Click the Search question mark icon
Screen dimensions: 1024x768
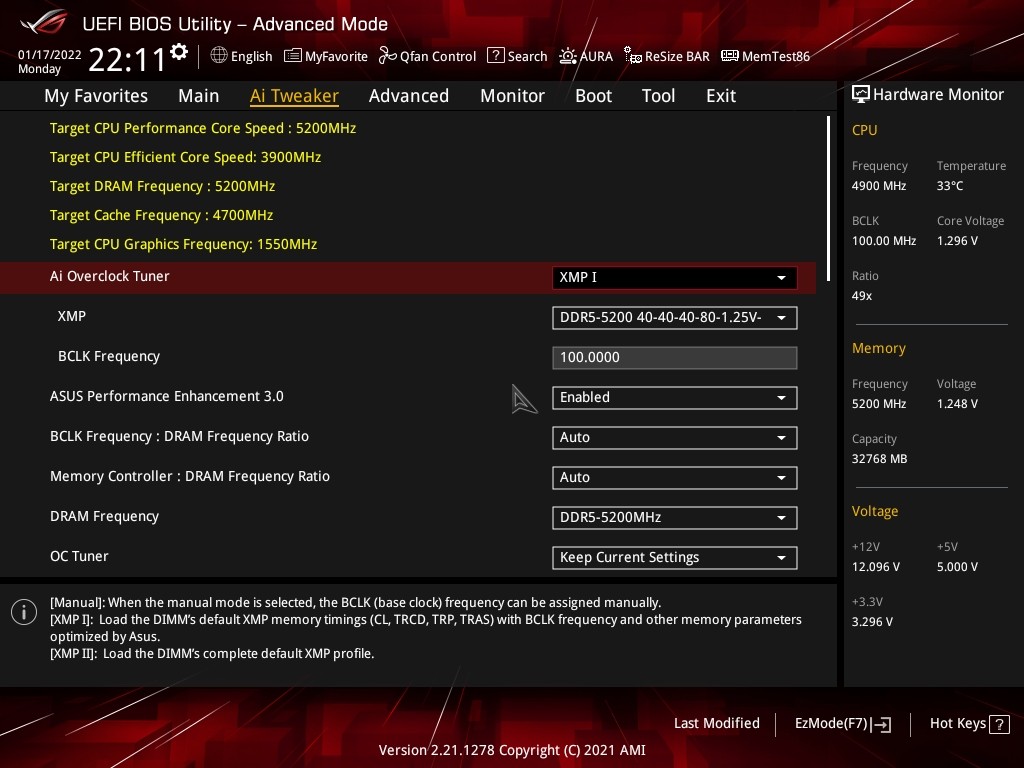click(495, 56)
